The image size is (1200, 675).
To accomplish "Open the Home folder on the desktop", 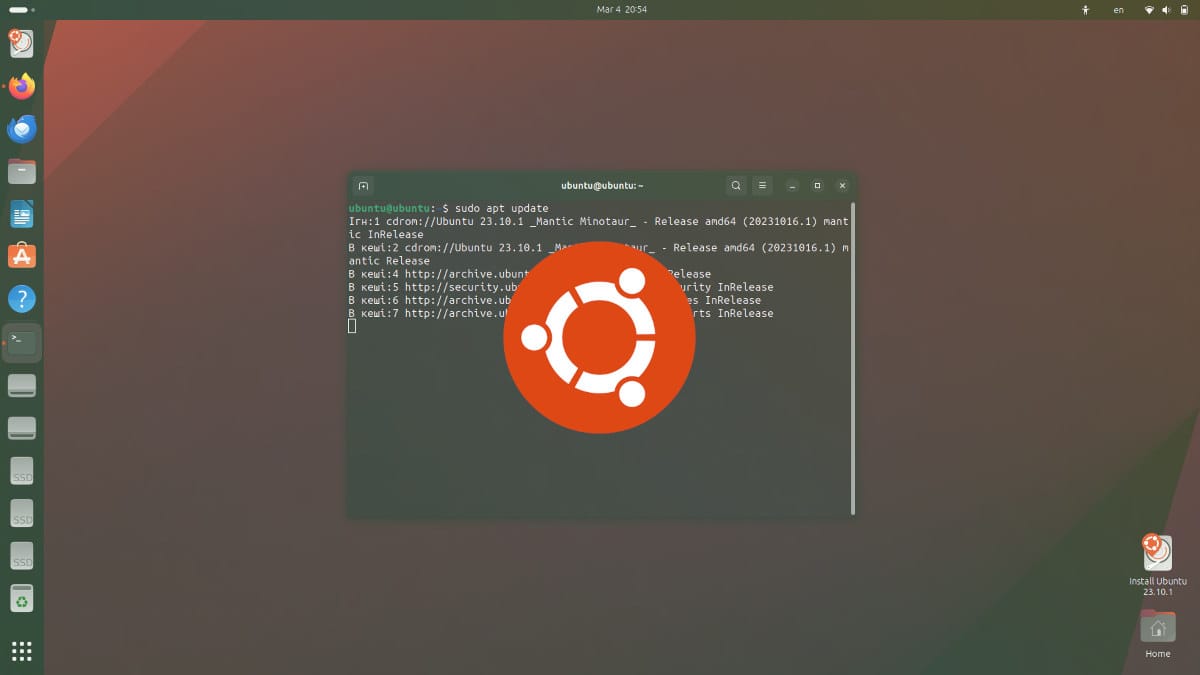I will pyautogui.click(x=1157, y=628).
